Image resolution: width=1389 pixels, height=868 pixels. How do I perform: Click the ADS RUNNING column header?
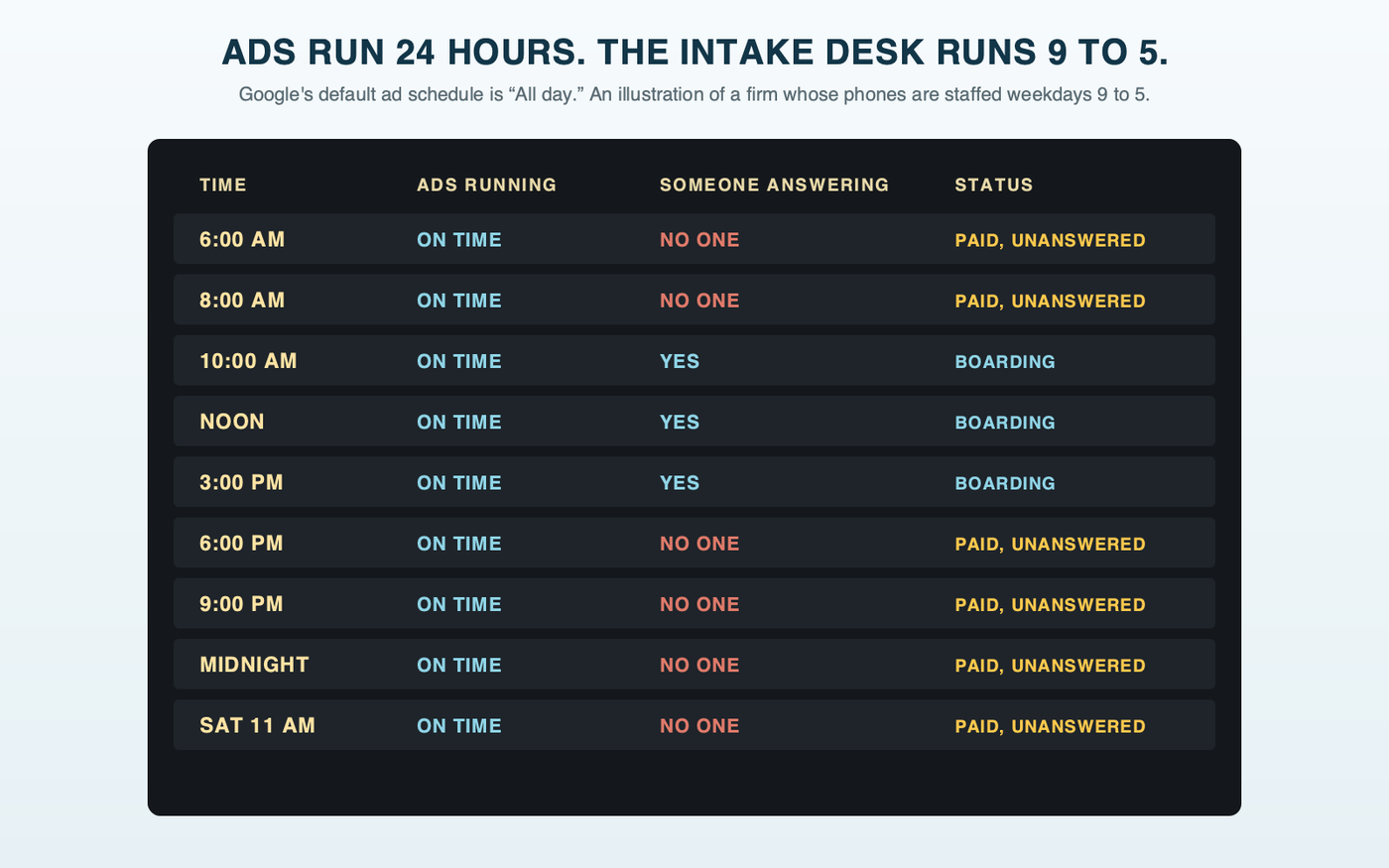[x=487, y=186]
